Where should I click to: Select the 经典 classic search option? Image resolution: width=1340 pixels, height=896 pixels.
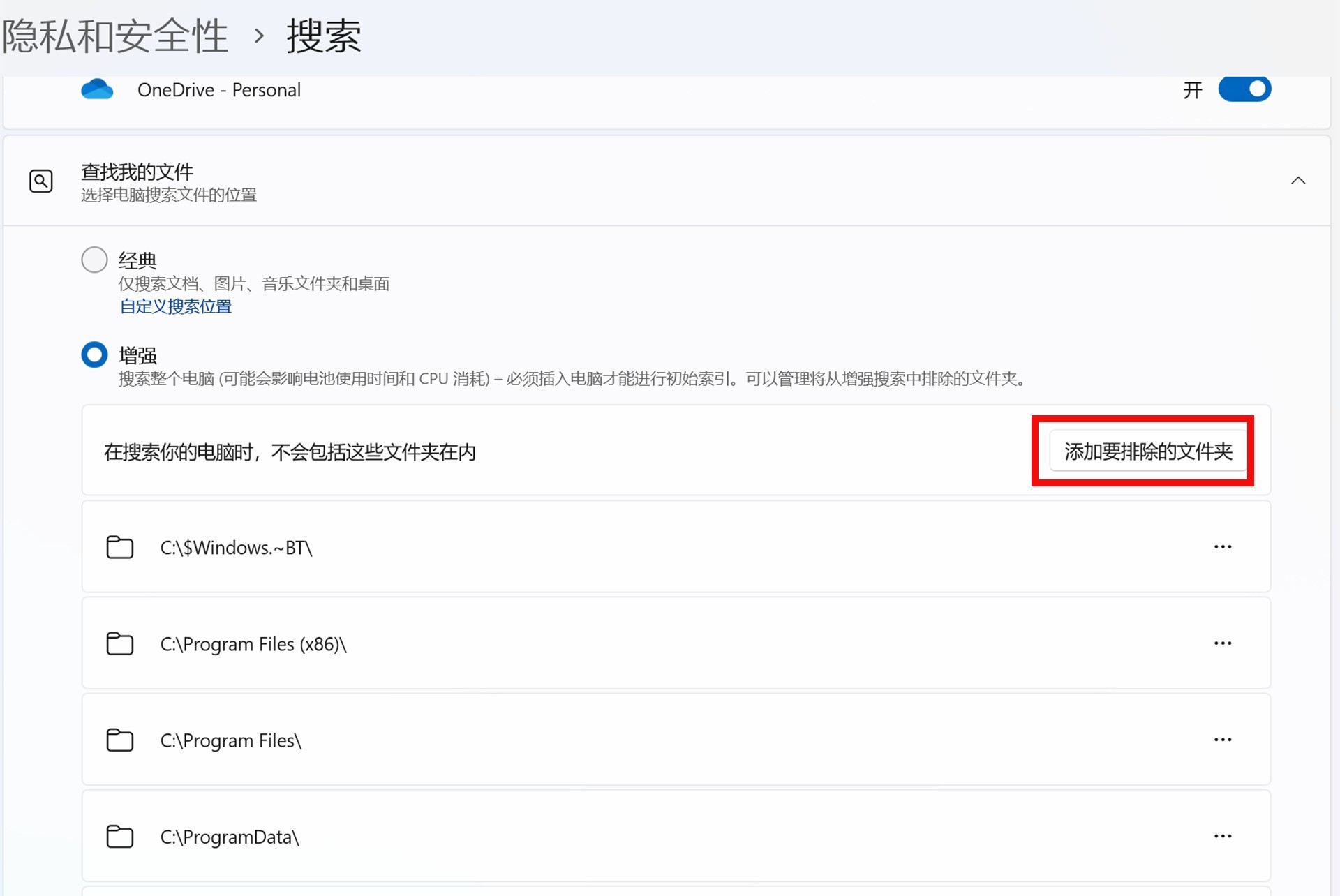[x=95, y=260]
